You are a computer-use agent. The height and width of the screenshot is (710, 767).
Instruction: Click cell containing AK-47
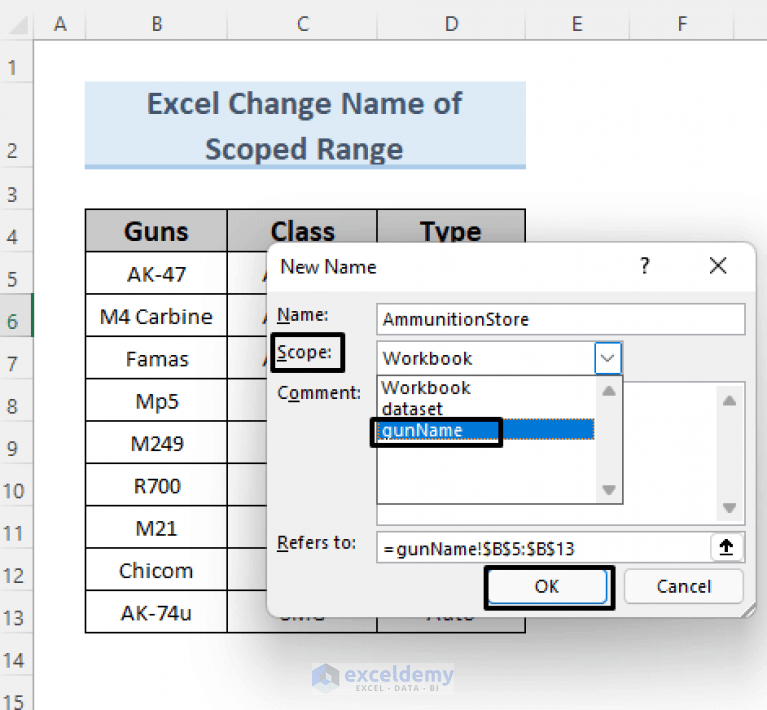tap(157, 274)
